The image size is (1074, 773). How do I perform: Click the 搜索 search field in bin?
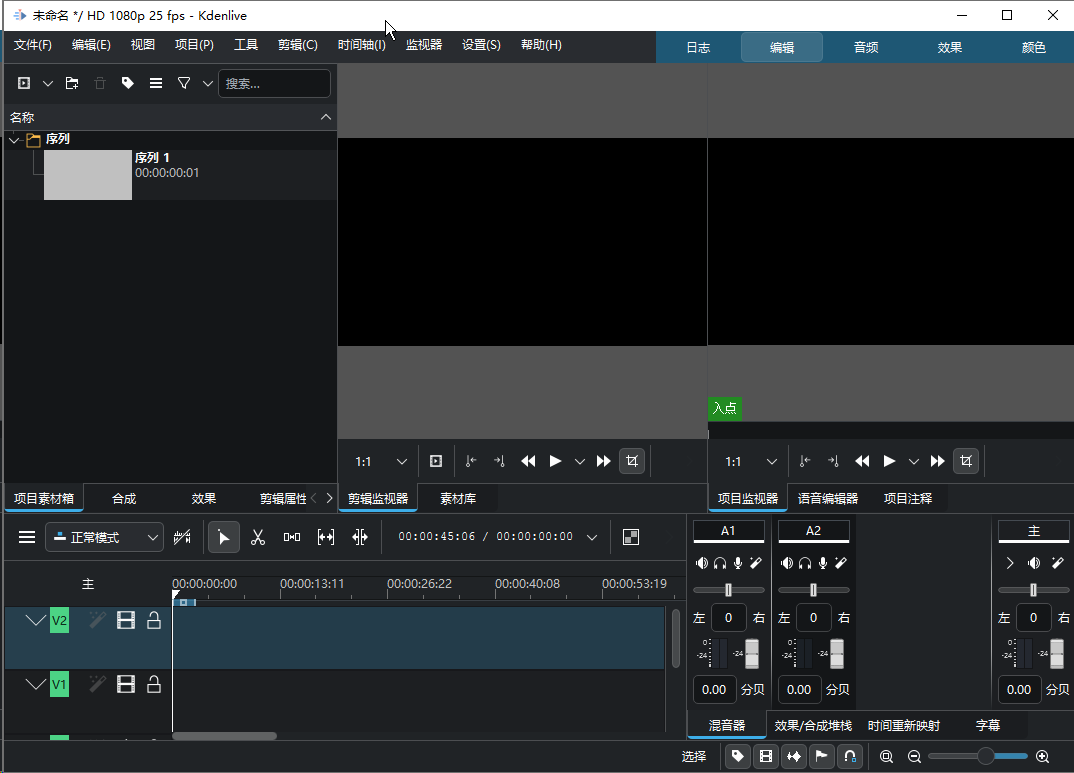click(x=273, y=84)
